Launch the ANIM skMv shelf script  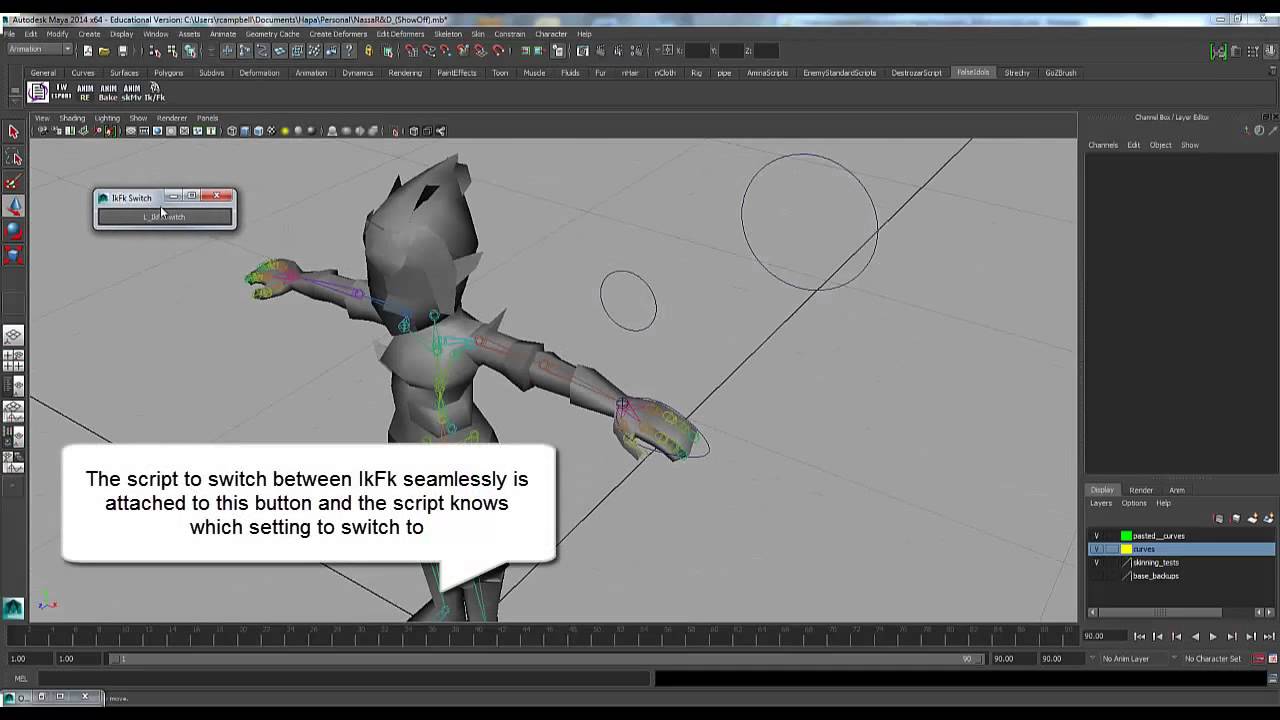131,92
